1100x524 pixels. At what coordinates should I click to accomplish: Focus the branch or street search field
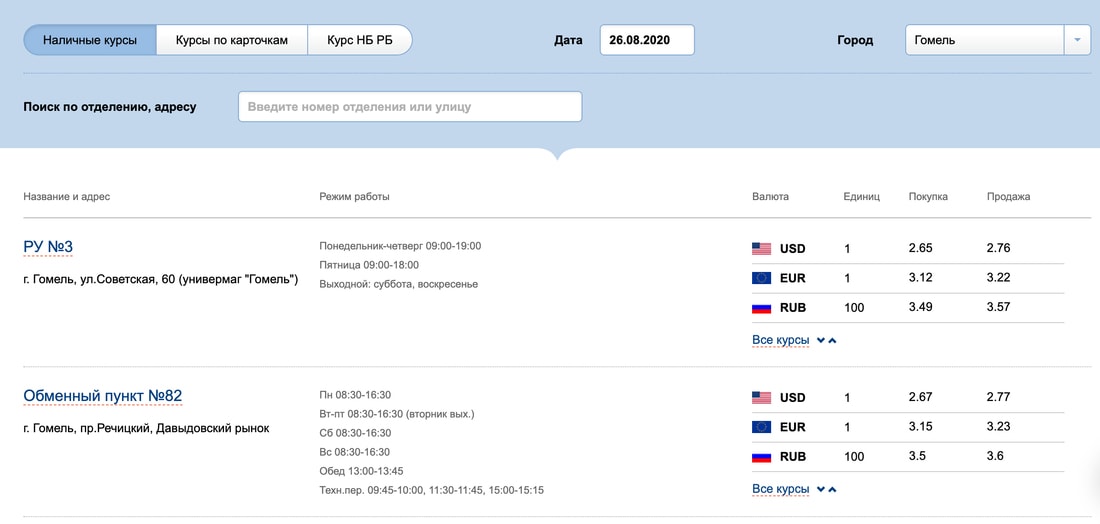[409, 107]
